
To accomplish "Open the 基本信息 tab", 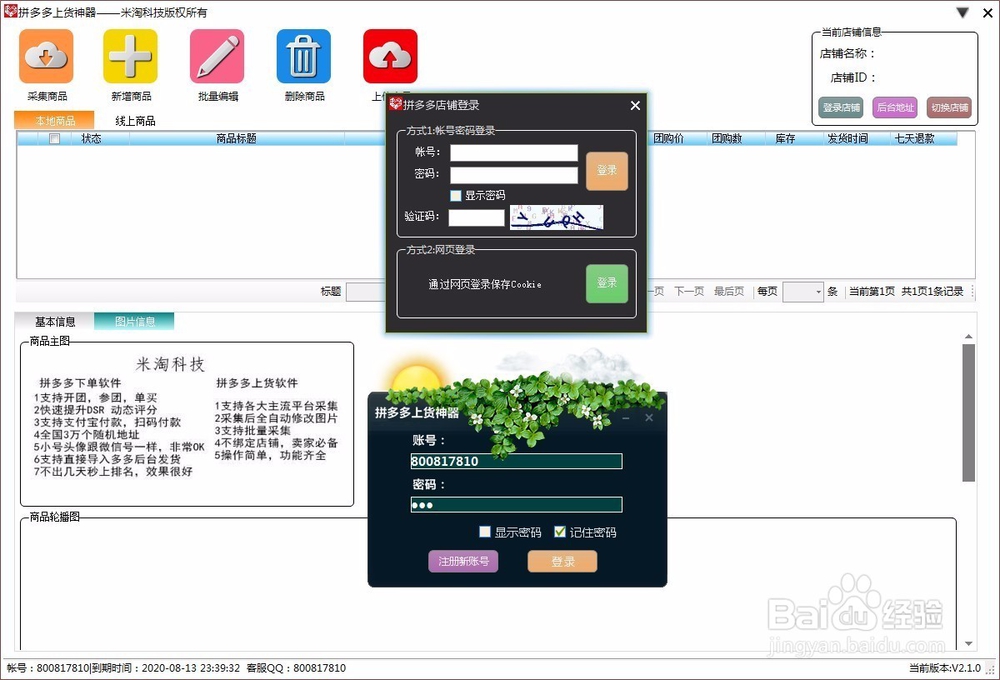I will (55, 322).
